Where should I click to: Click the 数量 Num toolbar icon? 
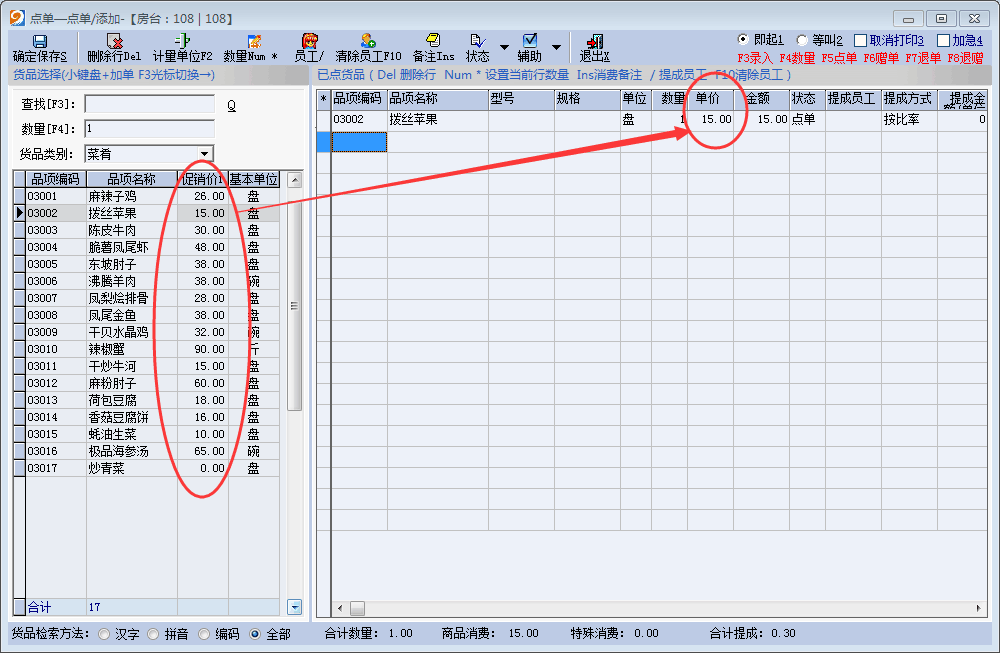(254, 42)
